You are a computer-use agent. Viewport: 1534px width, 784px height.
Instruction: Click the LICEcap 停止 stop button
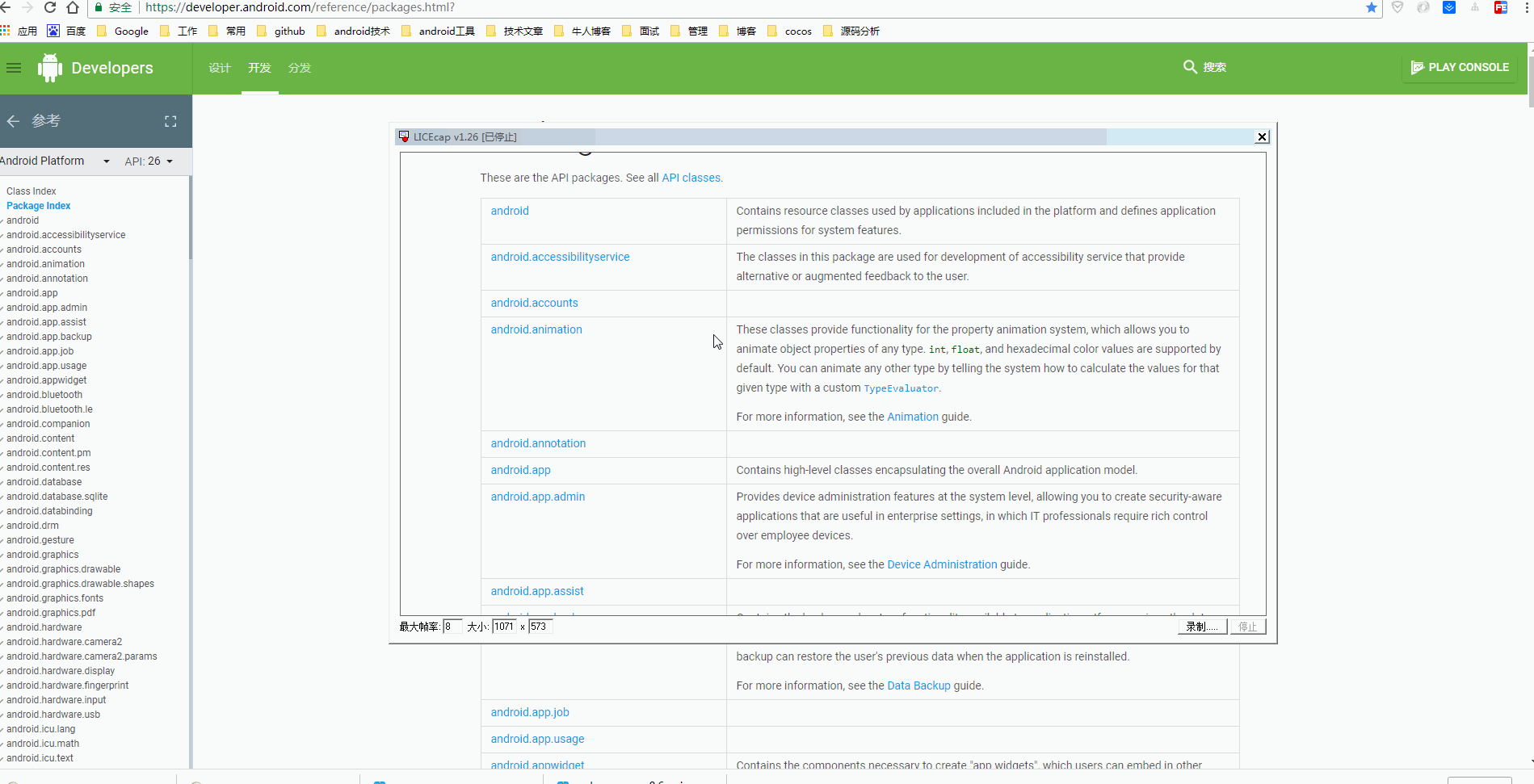pos(1248,627)
